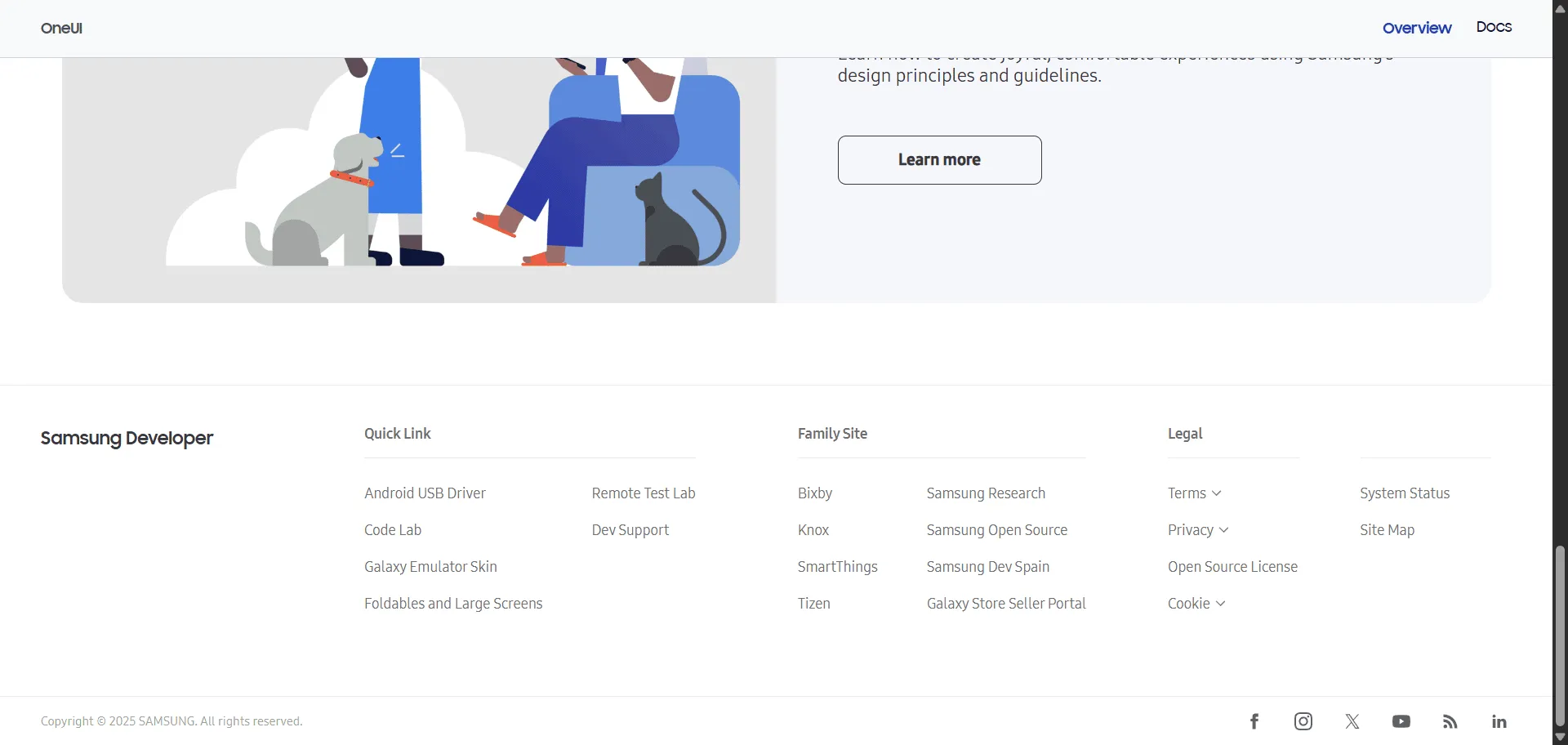Open the System Status link
The image size is (1568, 745).
(x=1405, y=493)
